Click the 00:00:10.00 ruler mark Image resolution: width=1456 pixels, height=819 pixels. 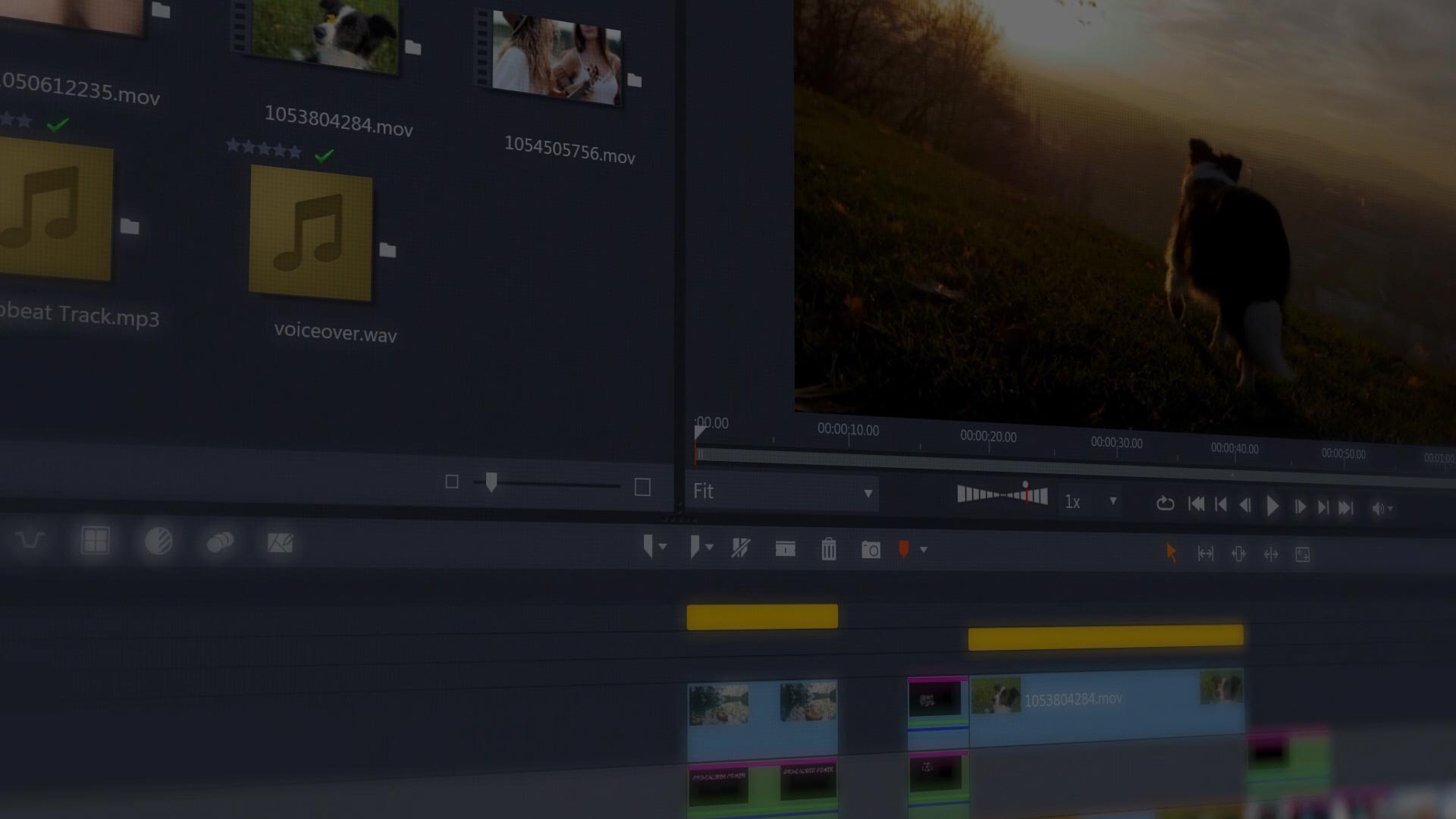848,430
